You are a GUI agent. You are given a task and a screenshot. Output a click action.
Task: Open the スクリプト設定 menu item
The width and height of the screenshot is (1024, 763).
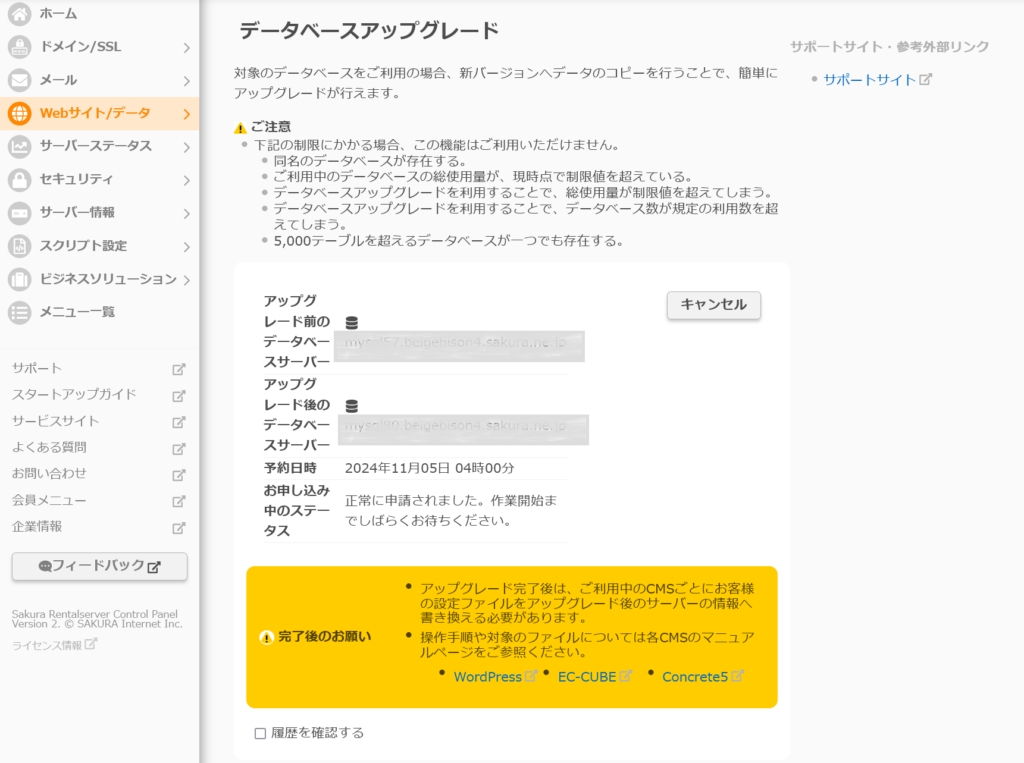point(83,246)
